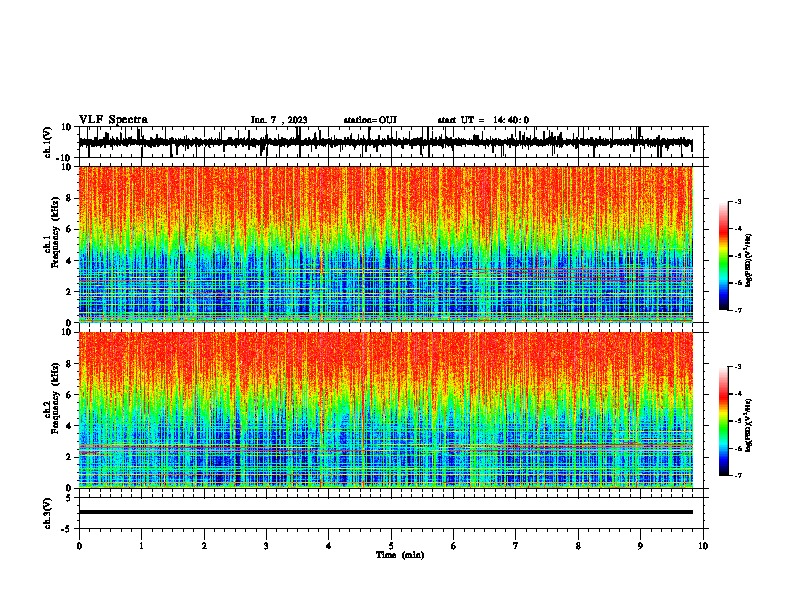The width and height of the screenshot is (792, 612).
Task: Click the "-7" label on lower color bar
Action: click(x=737, y=476)
